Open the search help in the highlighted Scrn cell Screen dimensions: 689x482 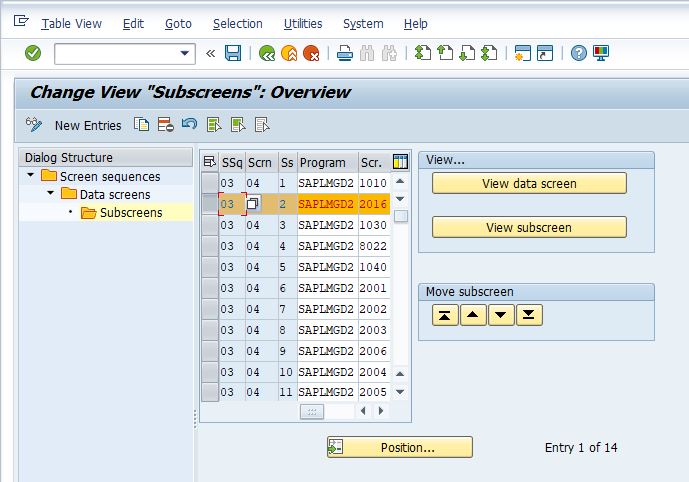coord(253,204)
